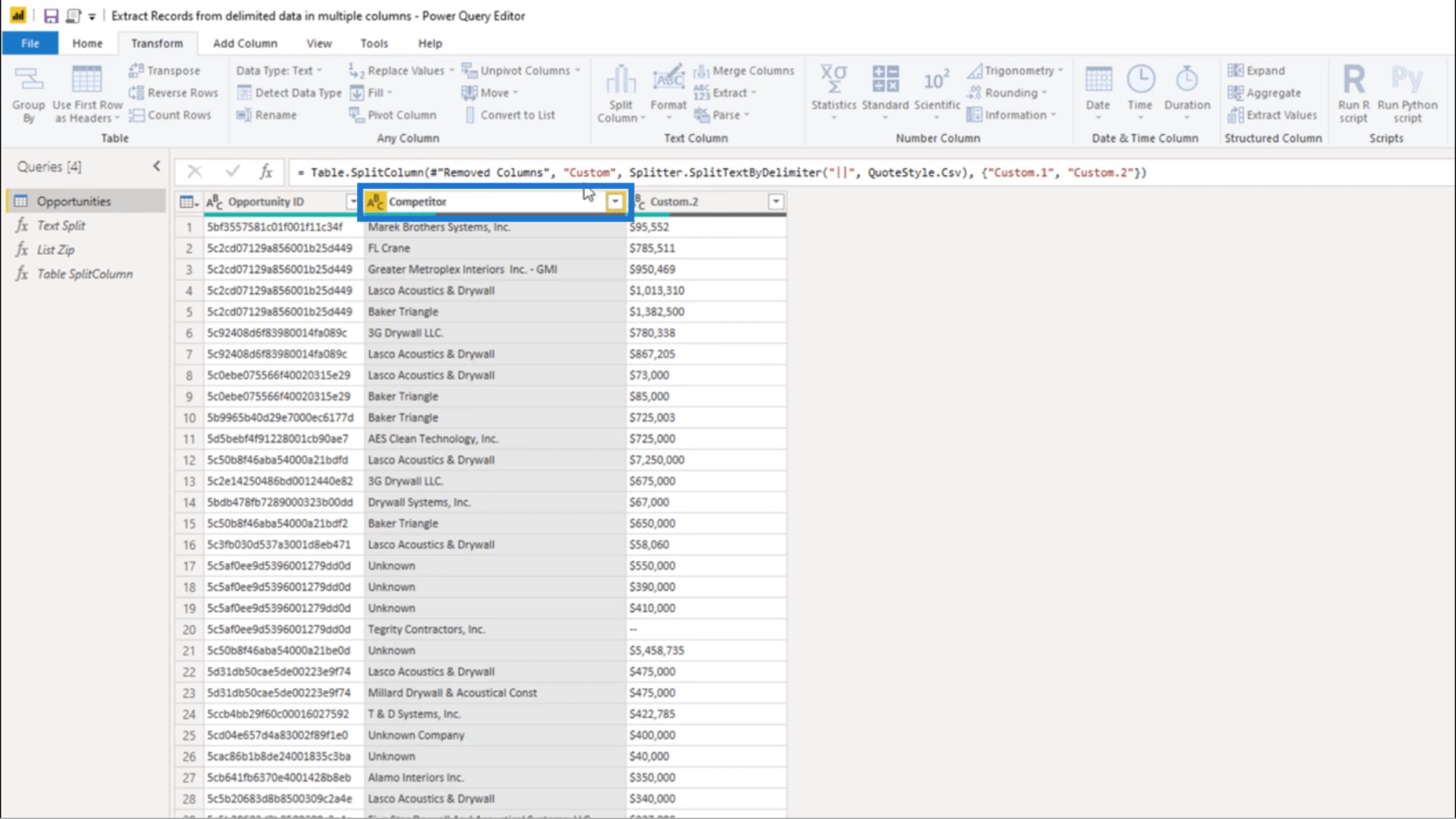
Task: Click cell 'Marek Brothers Systems, Inc.'
Action: pyautogui.click(x=494, y=227)
